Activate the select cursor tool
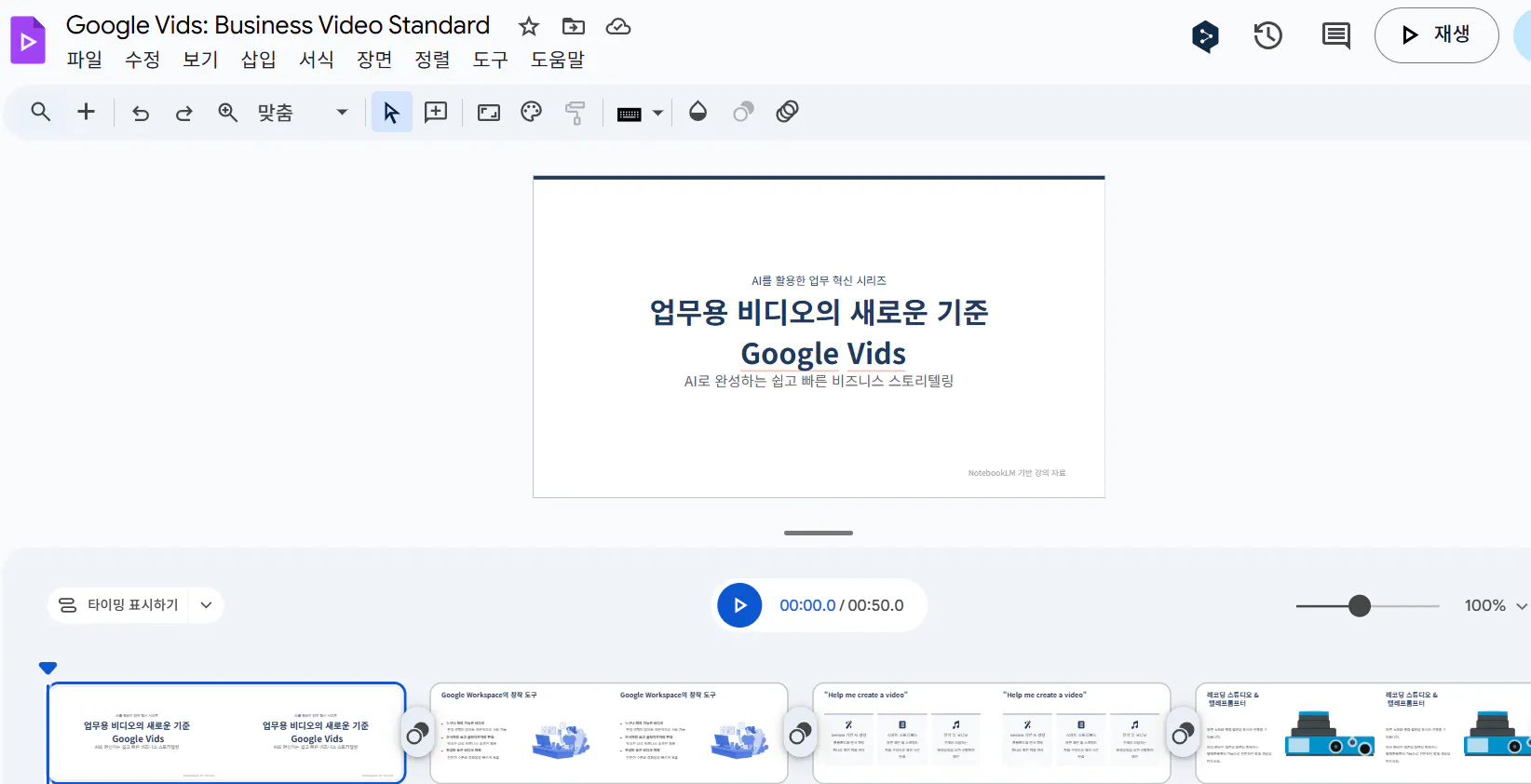This screenshot has width=1531, height=784. pos(391,113)
